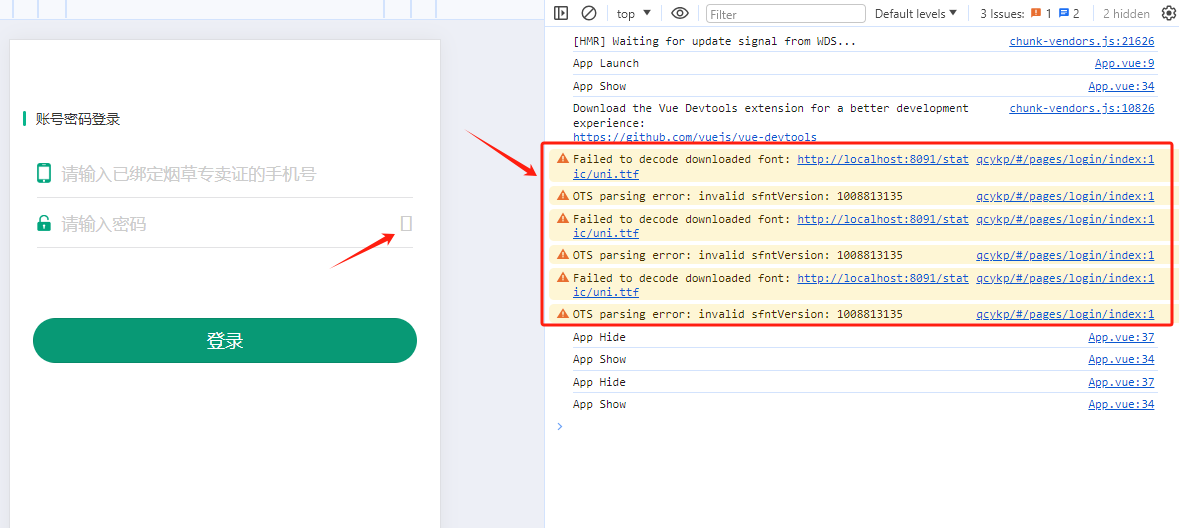Click the '2 hidden' messages label
This screenshot has height=528, width=1179.
1126,14
